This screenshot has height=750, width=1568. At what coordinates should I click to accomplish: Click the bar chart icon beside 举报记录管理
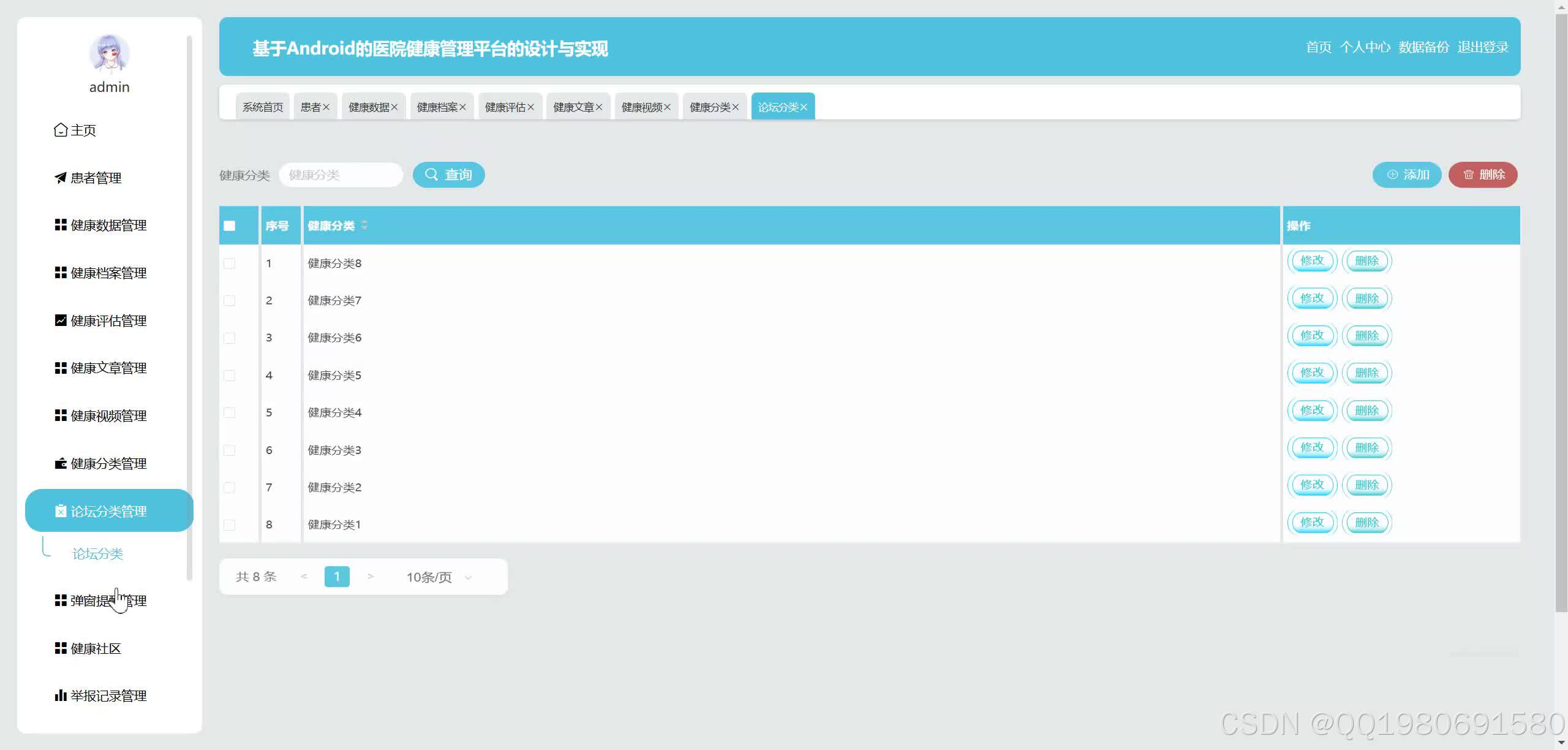click(x=61, y=695)
